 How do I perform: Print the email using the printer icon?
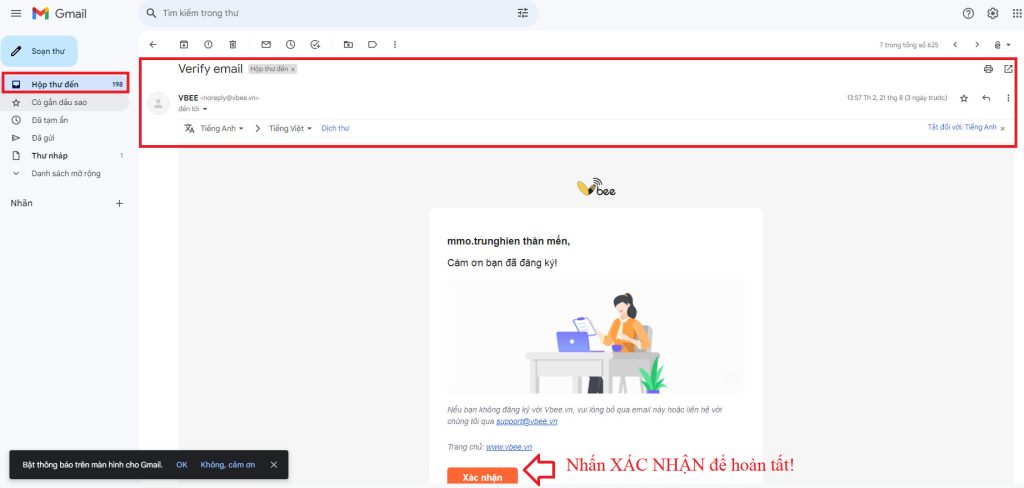[988, 69]
